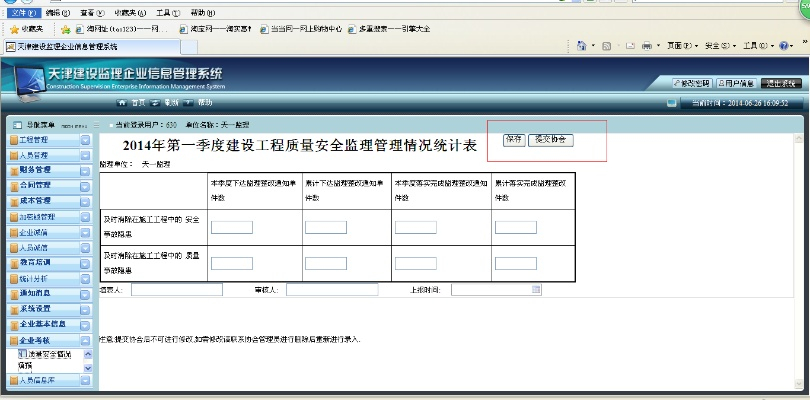This screenshot has width=810, height=400.
Task: Open the 文件 menu in menu bar
Action: [x=20, y=13]
